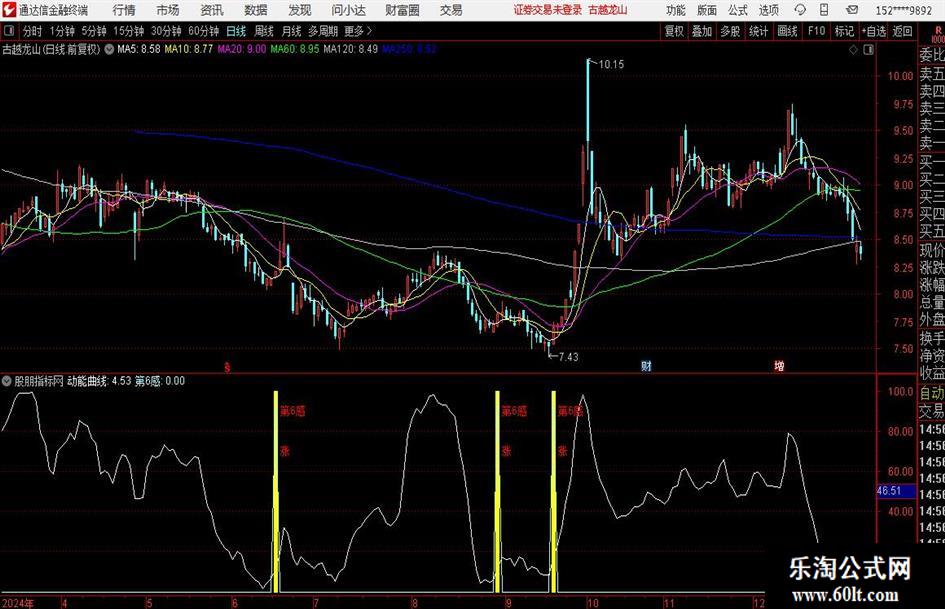Click the 自动 label in the side panel
This screenshot has height=609, width=945.
[932, 393]
